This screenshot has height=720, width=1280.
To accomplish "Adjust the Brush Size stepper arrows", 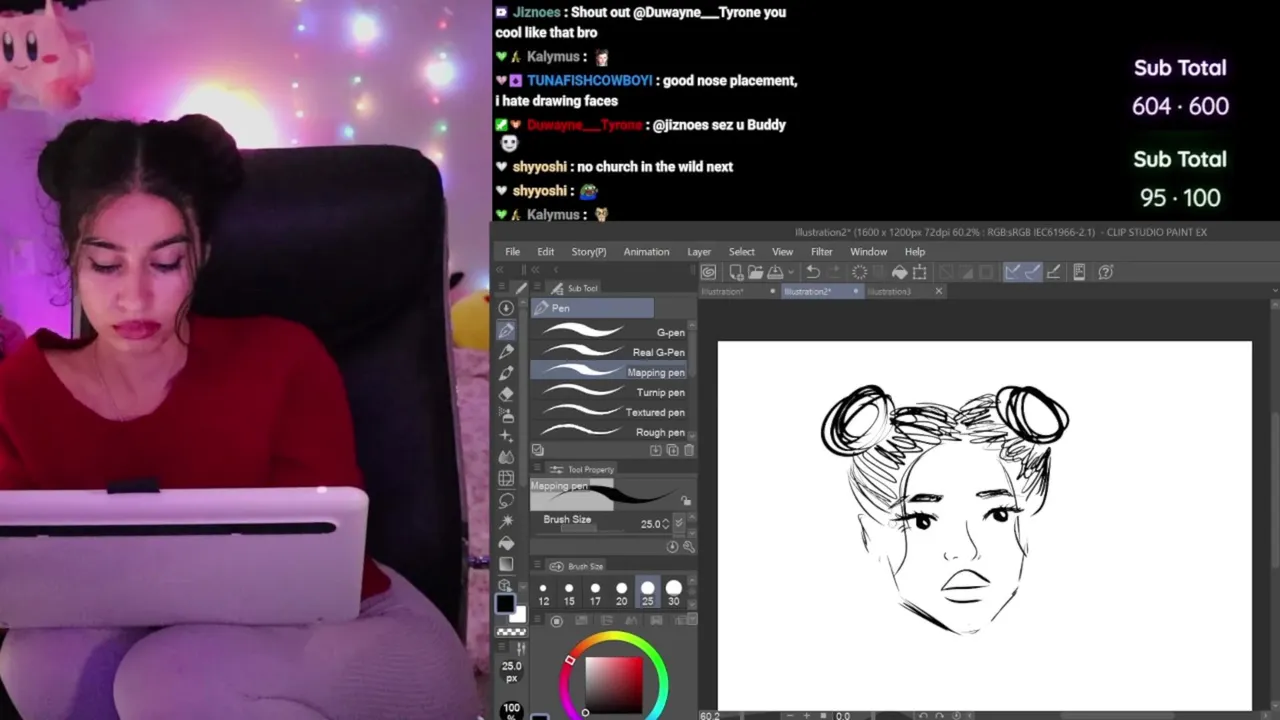I will [x=665, y=523].
